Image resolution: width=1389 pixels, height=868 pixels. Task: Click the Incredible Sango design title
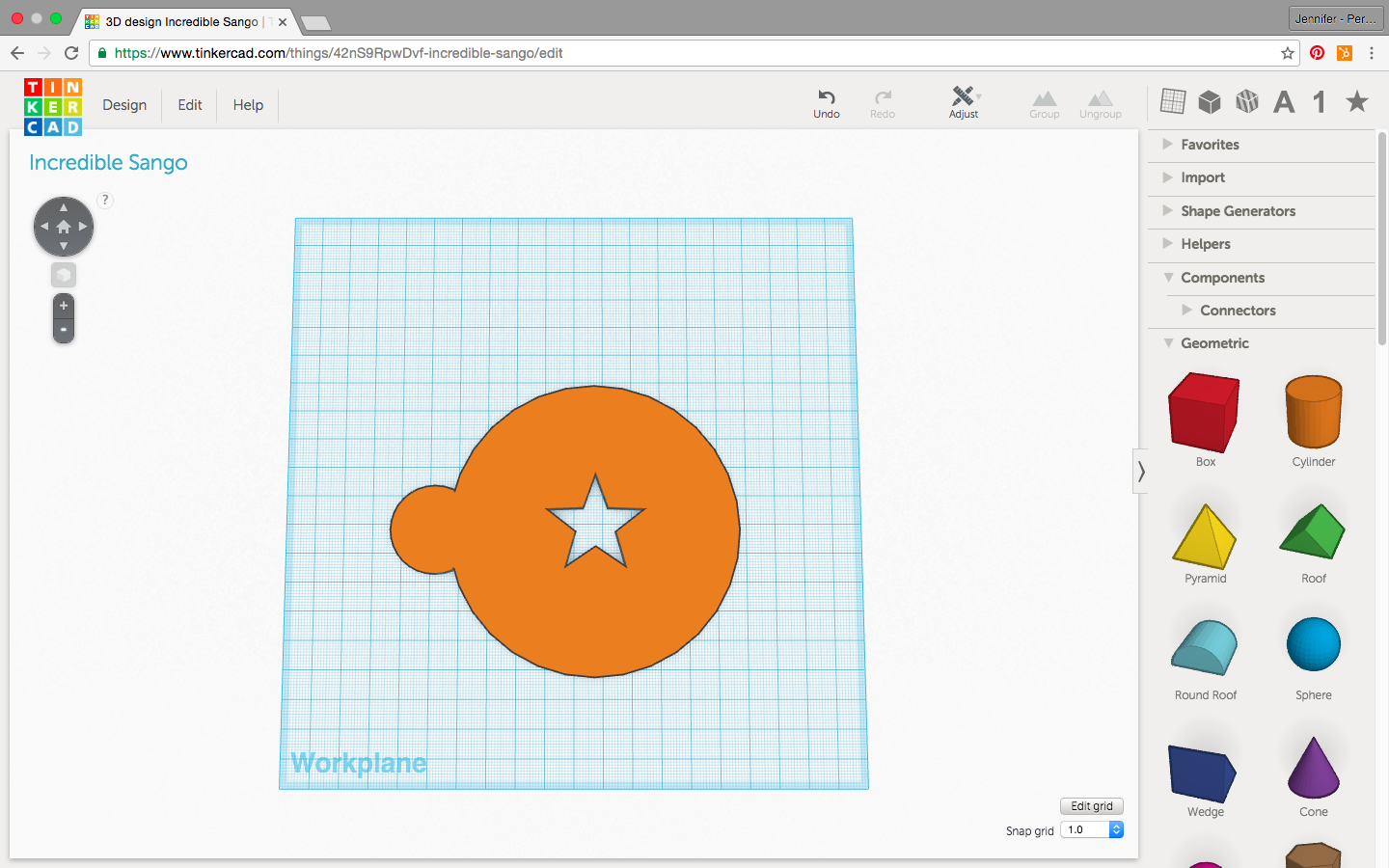point(108,163)
